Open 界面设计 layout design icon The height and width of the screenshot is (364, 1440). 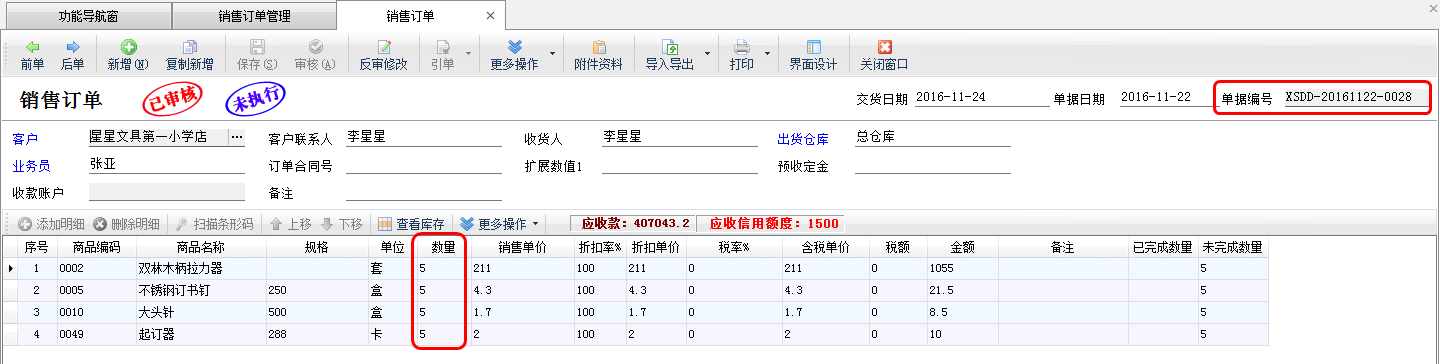813,47
